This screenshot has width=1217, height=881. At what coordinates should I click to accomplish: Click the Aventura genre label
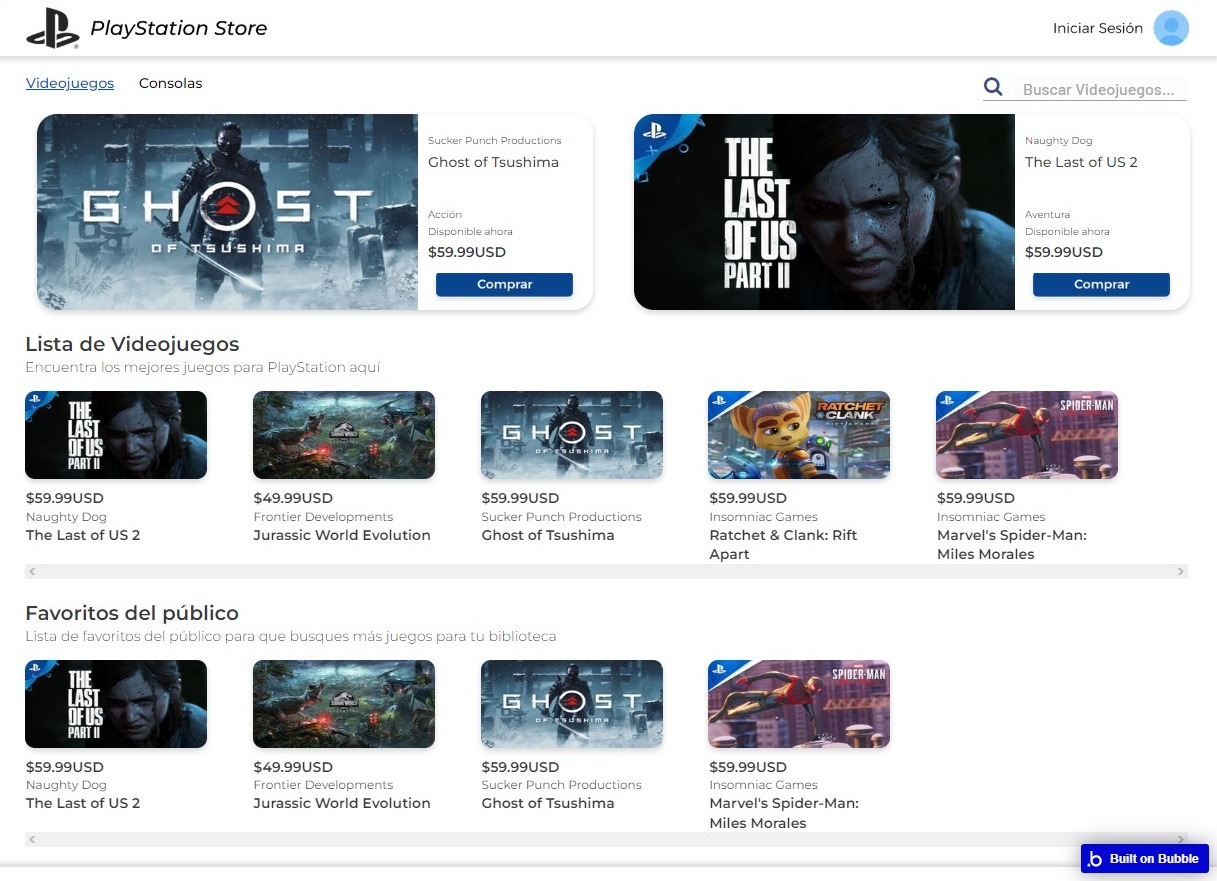click(1047, 215)
